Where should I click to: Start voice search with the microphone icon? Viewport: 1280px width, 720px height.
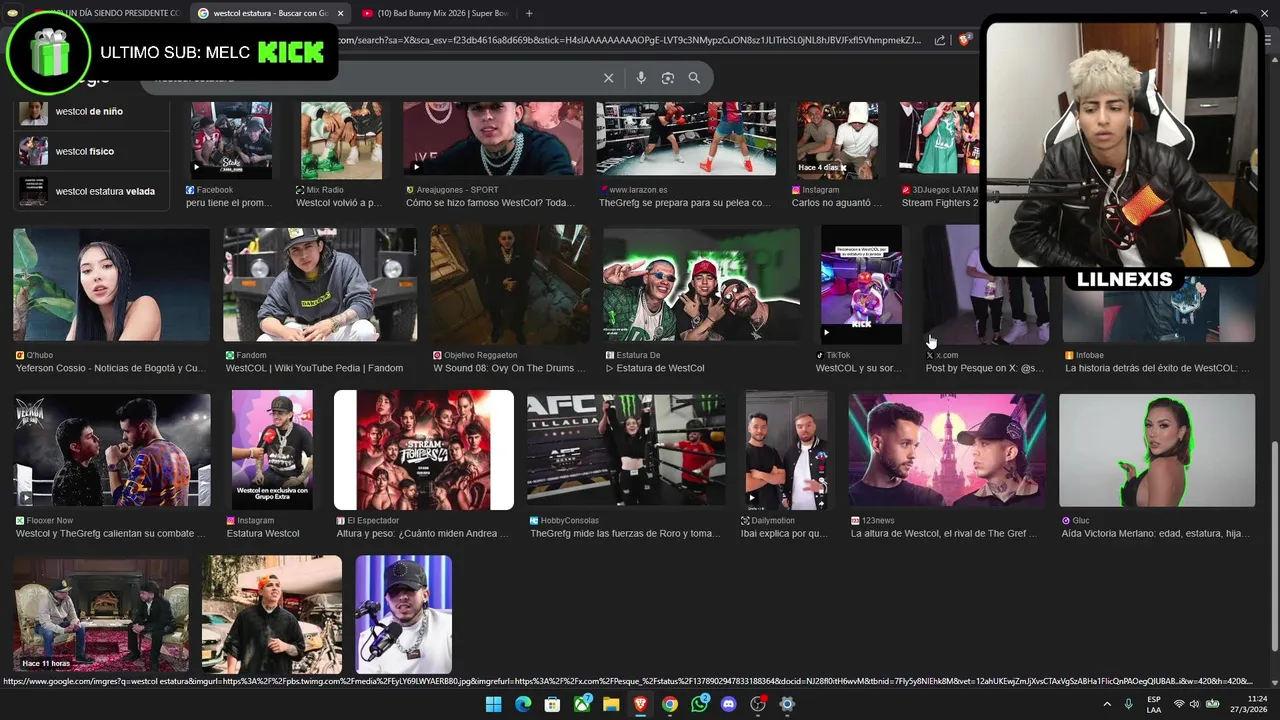pyautogui.click(x=641, y=78)
